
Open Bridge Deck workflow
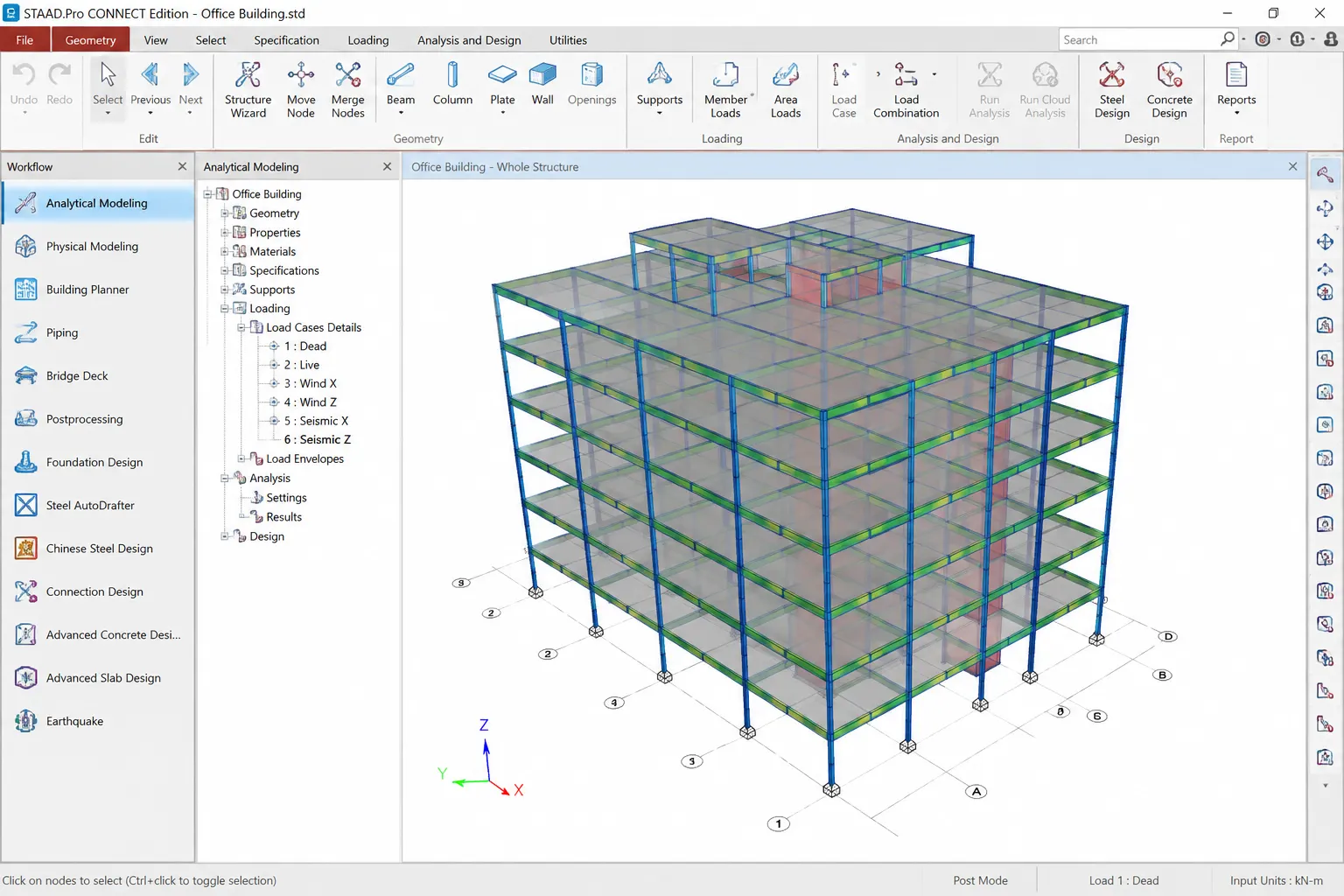98,376
